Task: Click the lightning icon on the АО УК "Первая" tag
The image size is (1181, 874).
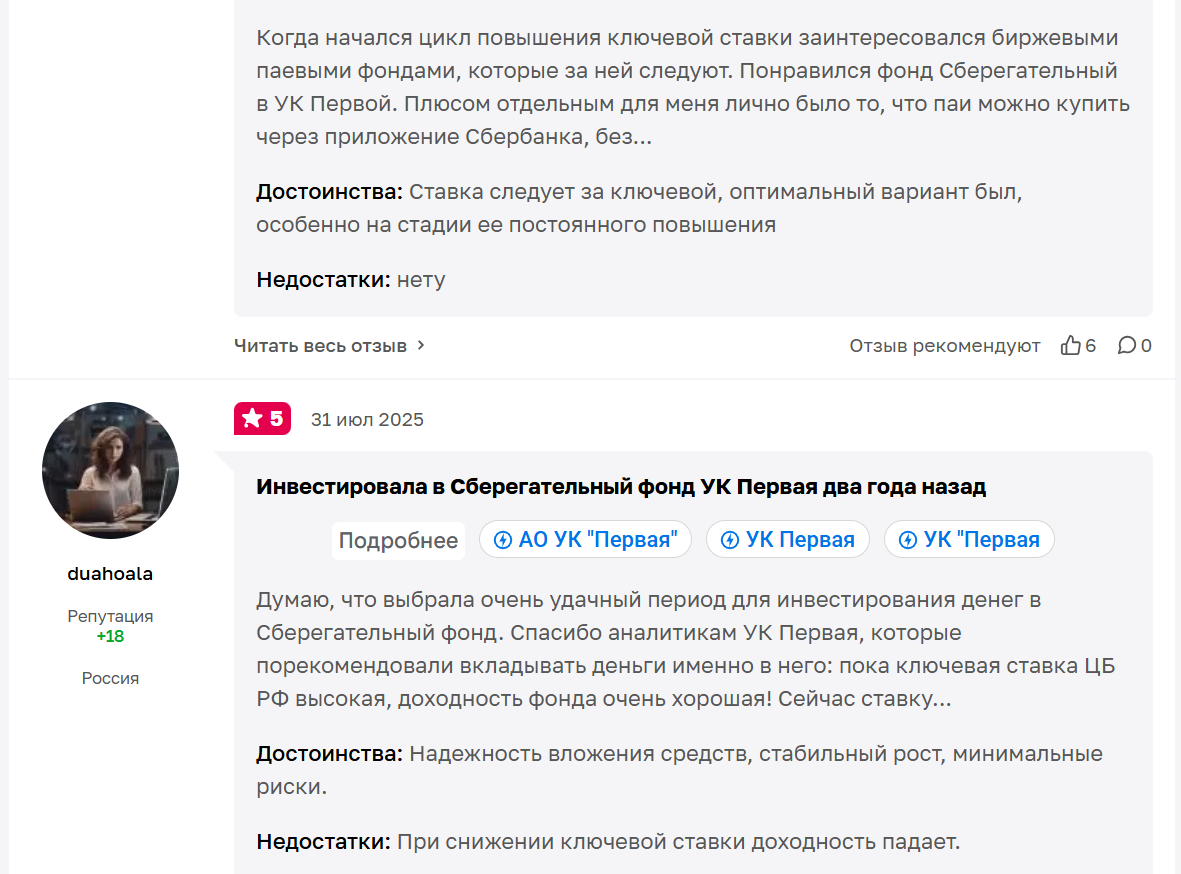Action: [x=502, y=539]
